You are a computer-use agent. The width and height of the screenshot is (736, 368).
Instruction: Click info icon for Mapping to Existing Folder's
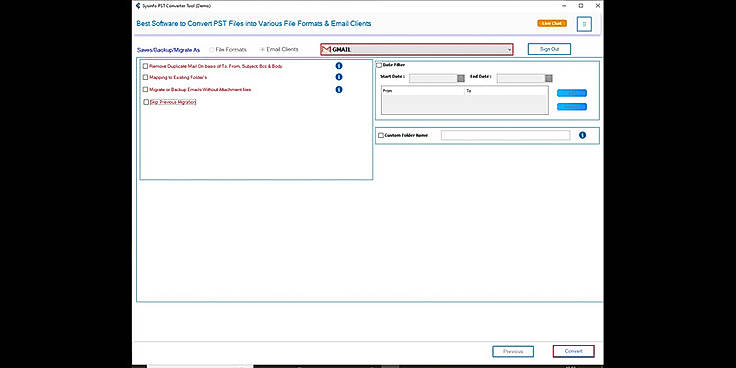coord(339,77)
